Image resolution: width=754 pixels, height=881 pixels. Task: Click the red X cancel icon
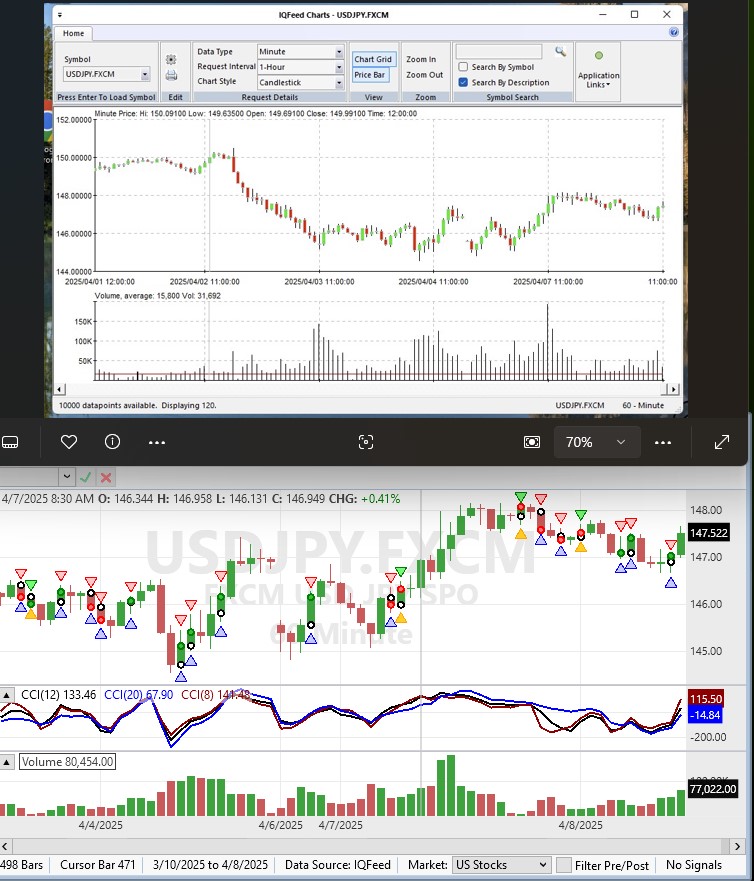coord(106,478)
